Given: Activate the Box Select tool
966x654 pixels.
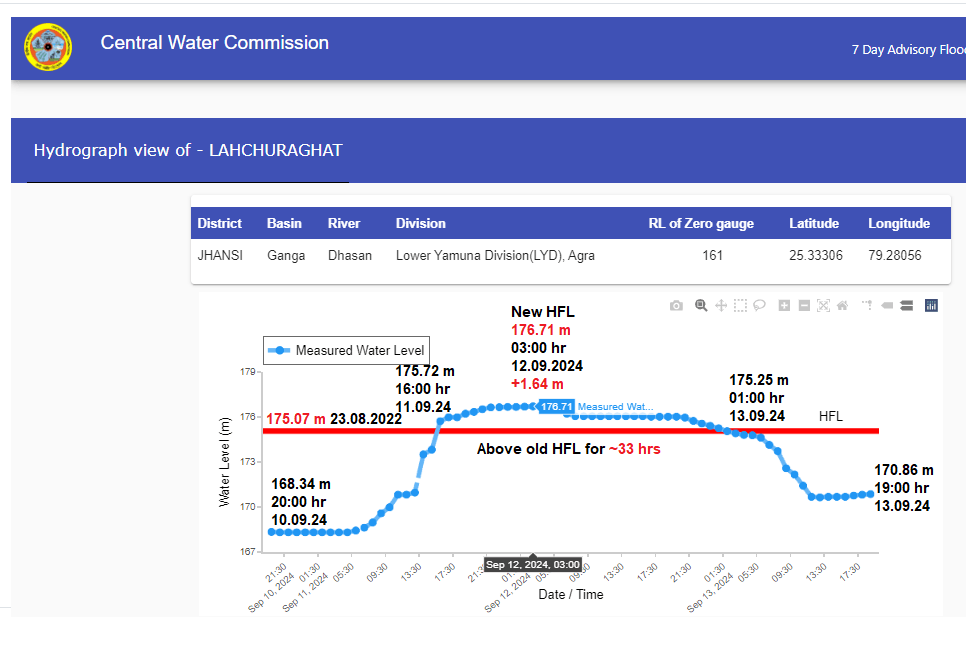Looking at the screenshot, I should click(x=740, y=306).
